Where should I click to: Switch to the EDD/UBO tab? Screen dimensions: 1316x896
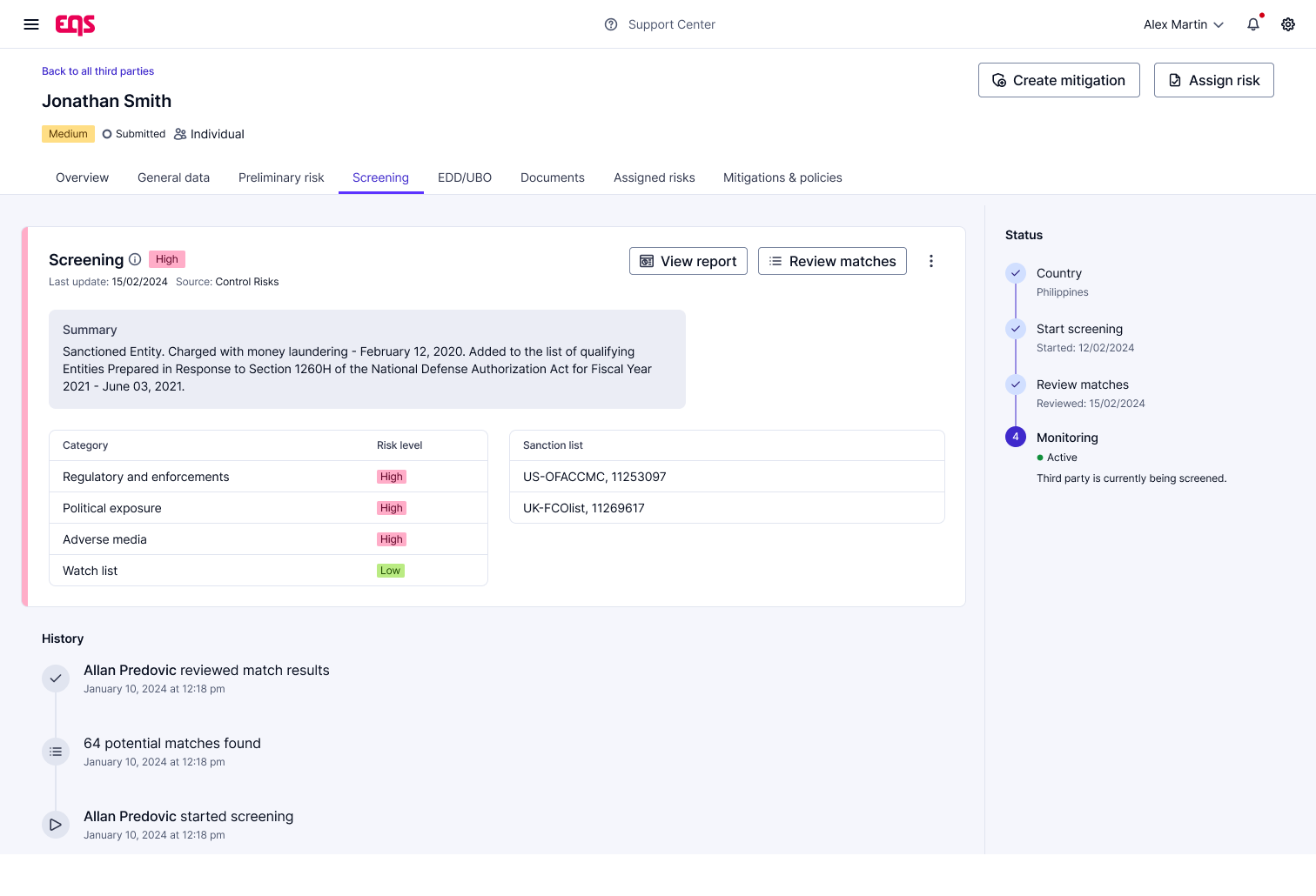465,177
